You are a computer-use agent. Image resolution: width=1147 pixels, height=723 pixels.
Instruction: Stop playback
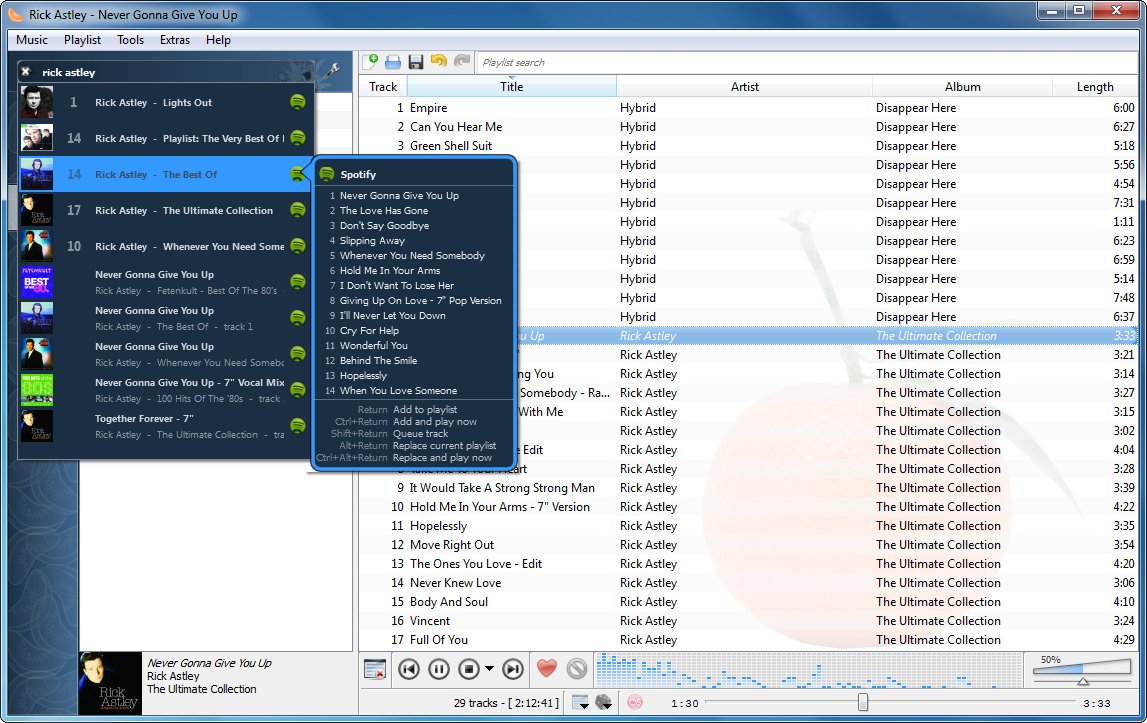point(469,669)
